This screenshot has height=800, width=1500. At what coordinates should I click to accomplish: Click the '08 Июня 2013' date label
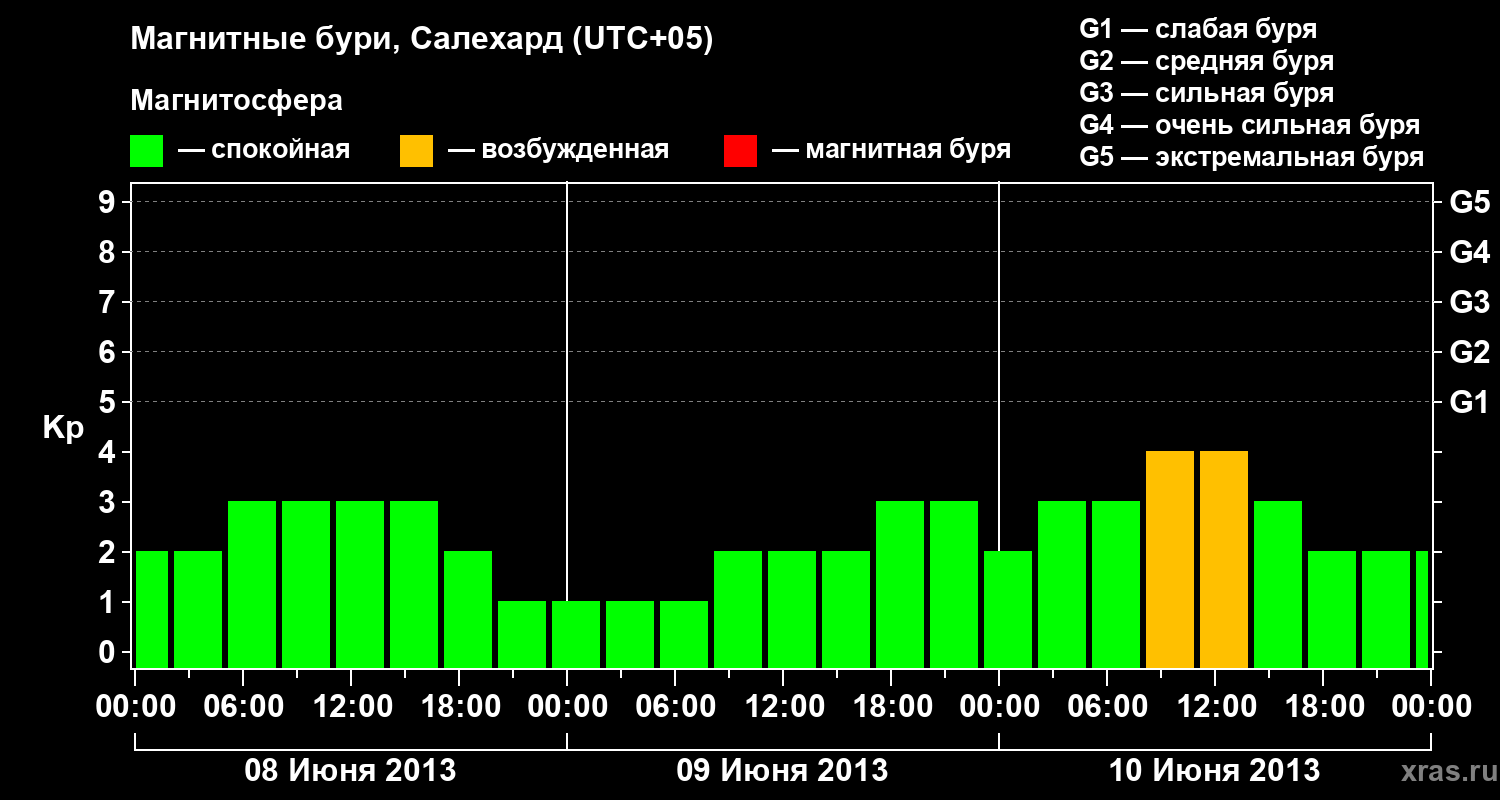click(x=351, y=771)
